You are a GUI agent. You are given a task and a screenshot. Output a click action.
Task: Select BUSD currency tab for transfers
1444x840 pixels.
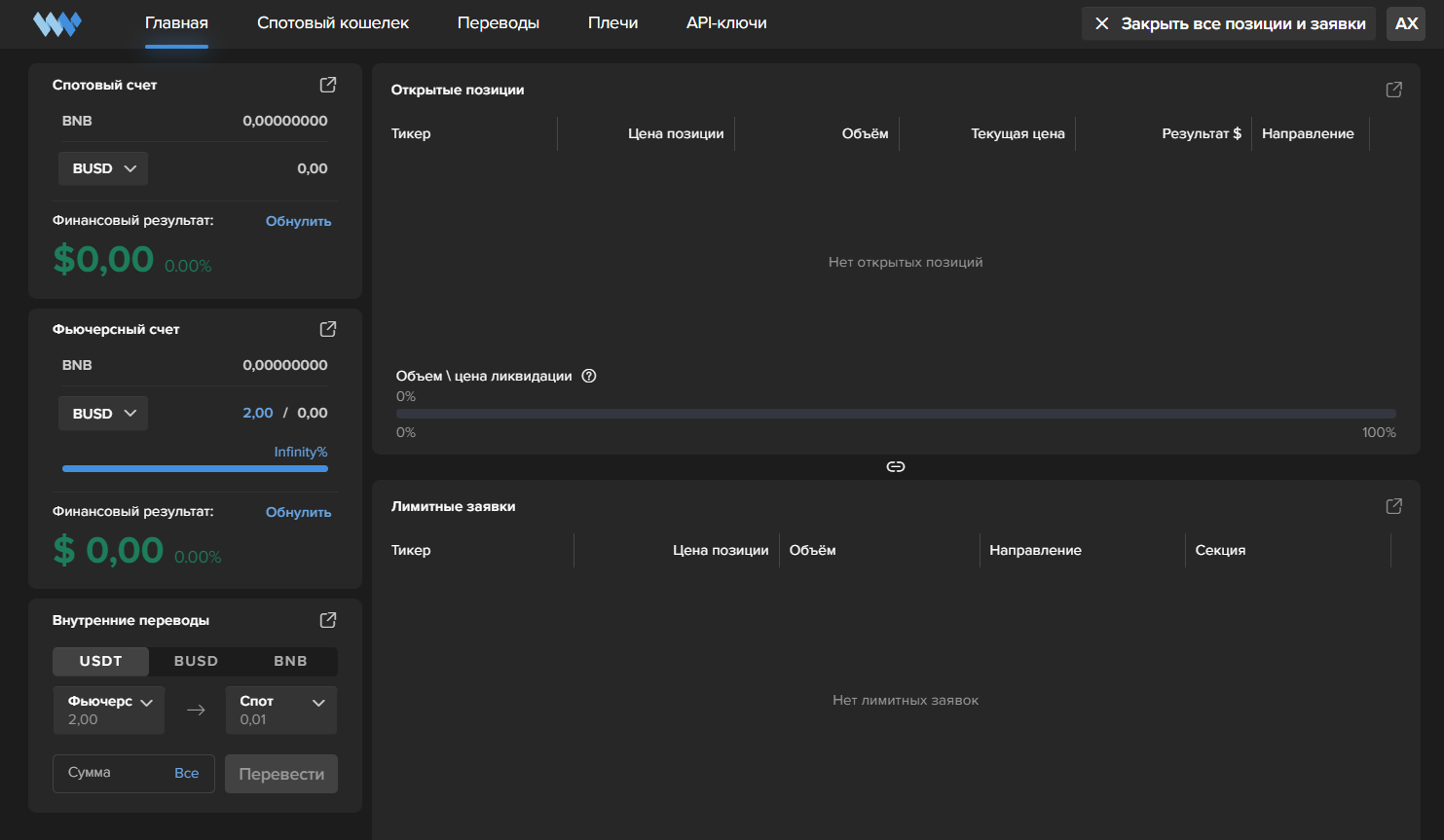[x=196, y=661]
